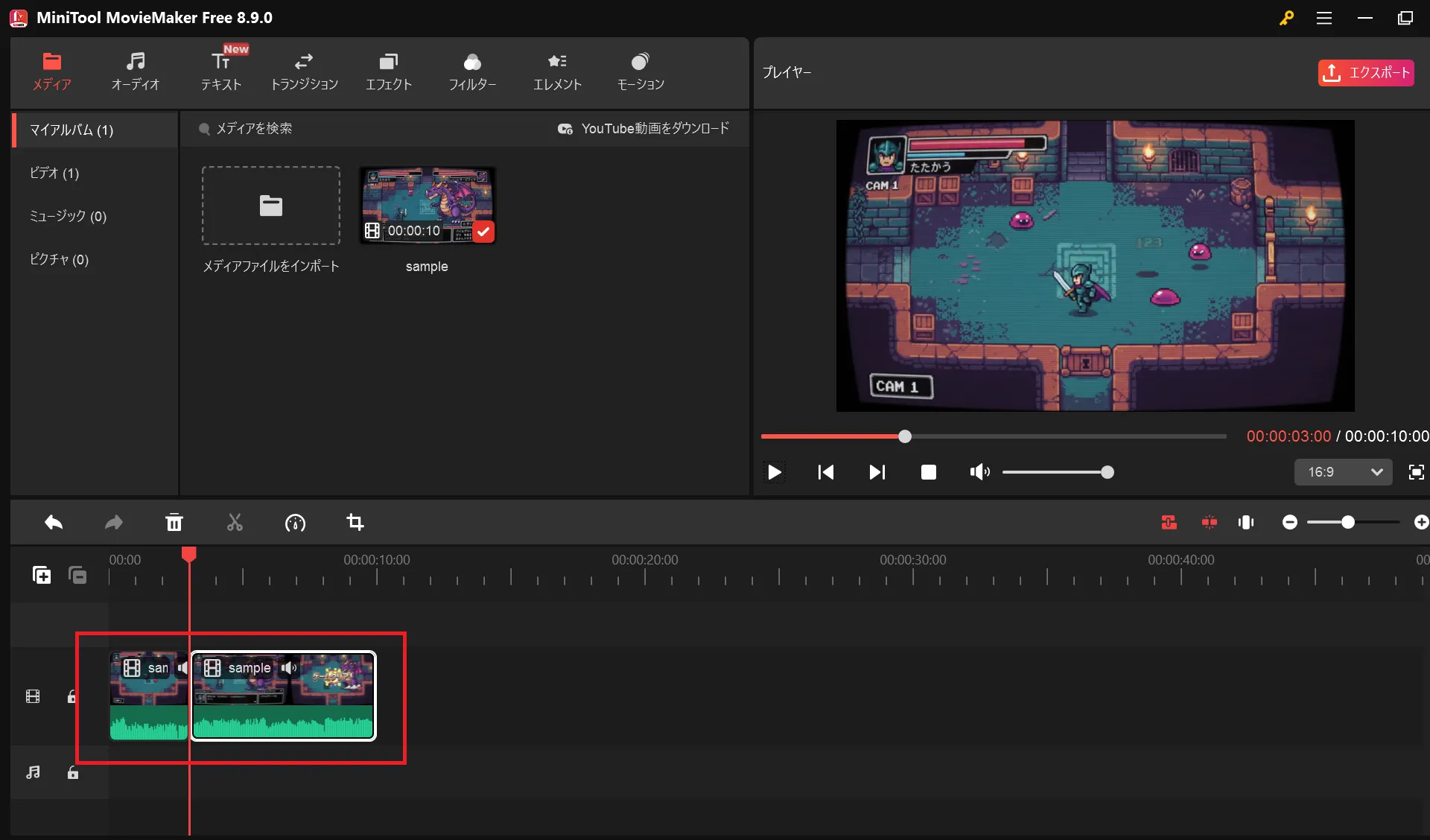Toggle the red linked-tracks icon in timeline toolbar

tap(1169, 523)
